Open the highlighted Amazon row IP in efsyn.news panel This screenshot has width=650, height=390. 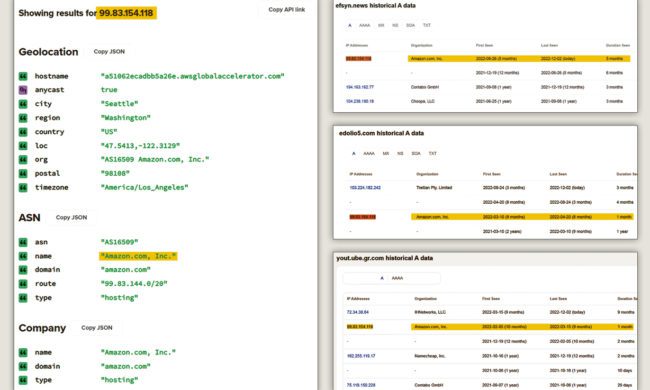coord(358,59)
